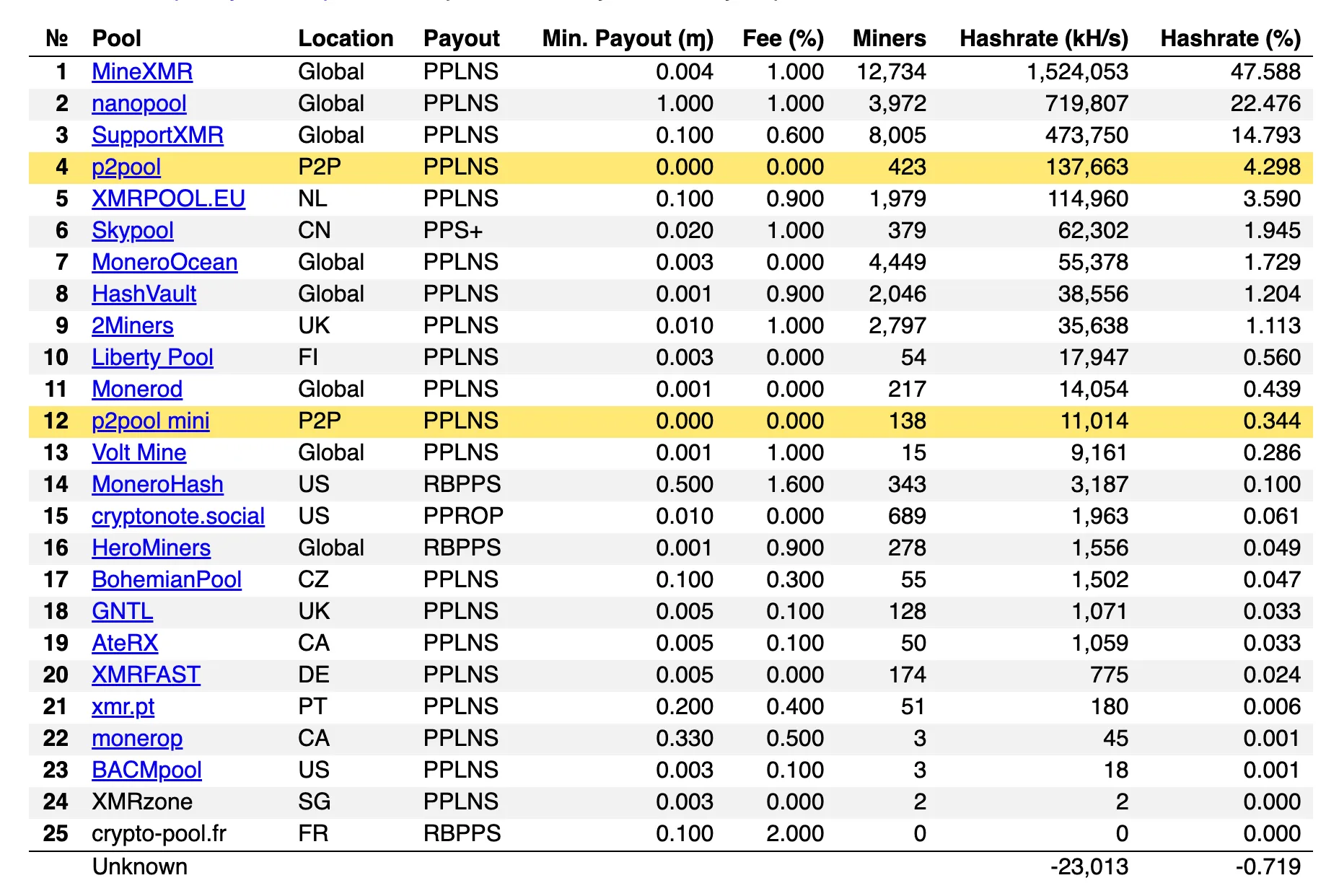Viewport: 1339px width, 896px height.
Task: Click the 11,014 hashrate for p2pool mini
Action: 1094,421
